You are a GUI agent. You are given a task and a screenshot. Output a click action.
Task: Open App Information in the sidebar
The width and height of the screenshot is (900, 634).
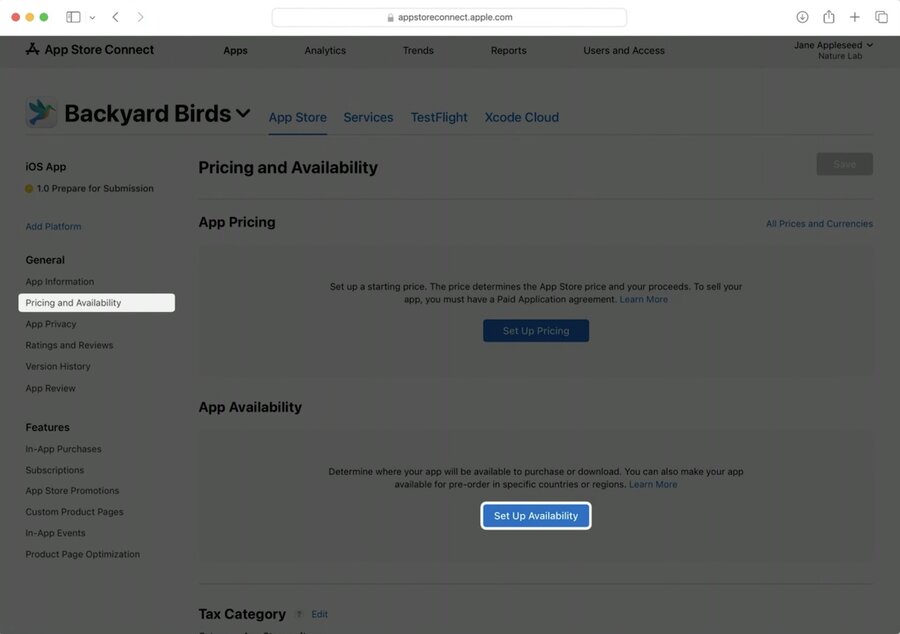(60, 282)
